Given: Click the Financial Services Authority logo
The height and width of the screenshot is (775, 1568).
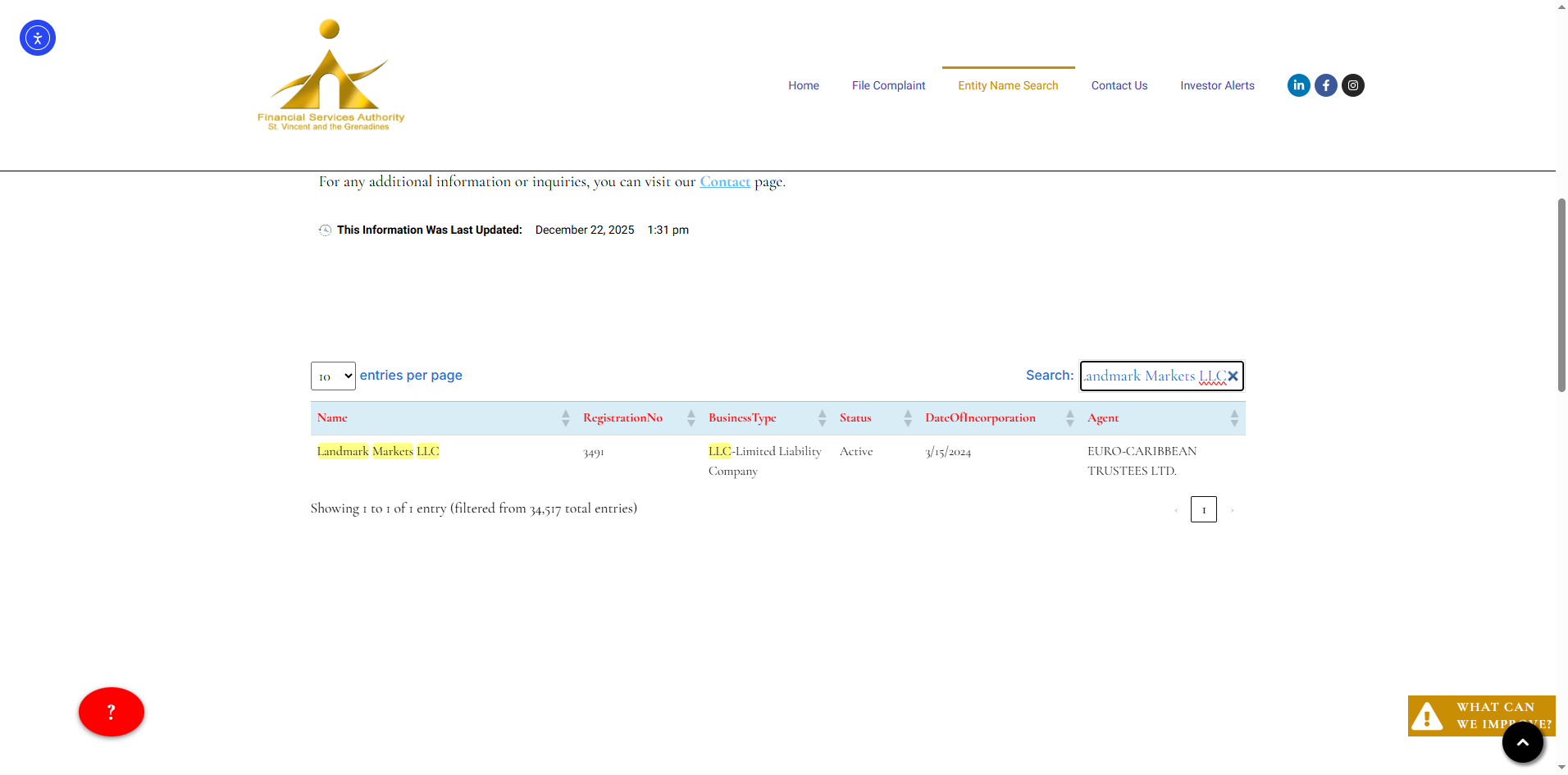Looking at the screenshot, I should coord(330,75).
